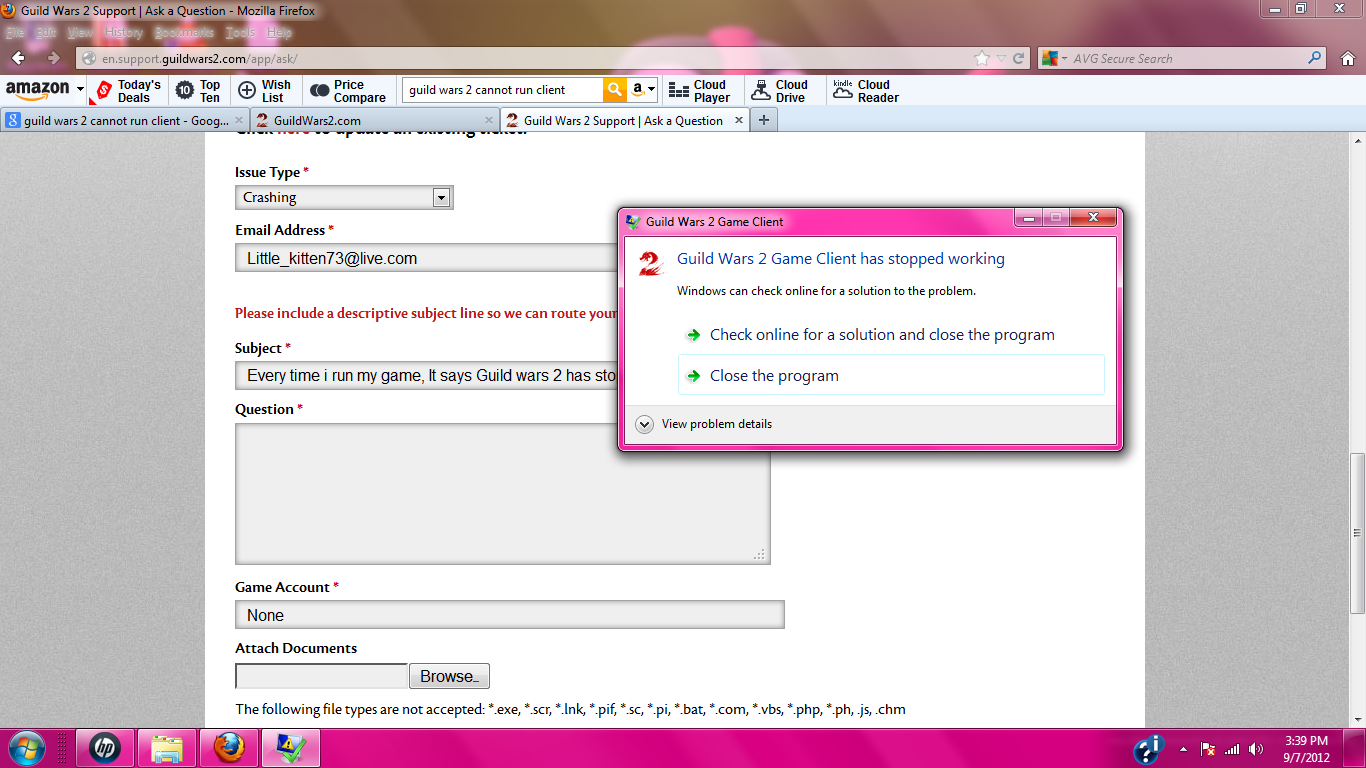Bookmark this page with the star icon
Screen dimensions: 1366x768
tap(983, 58)
